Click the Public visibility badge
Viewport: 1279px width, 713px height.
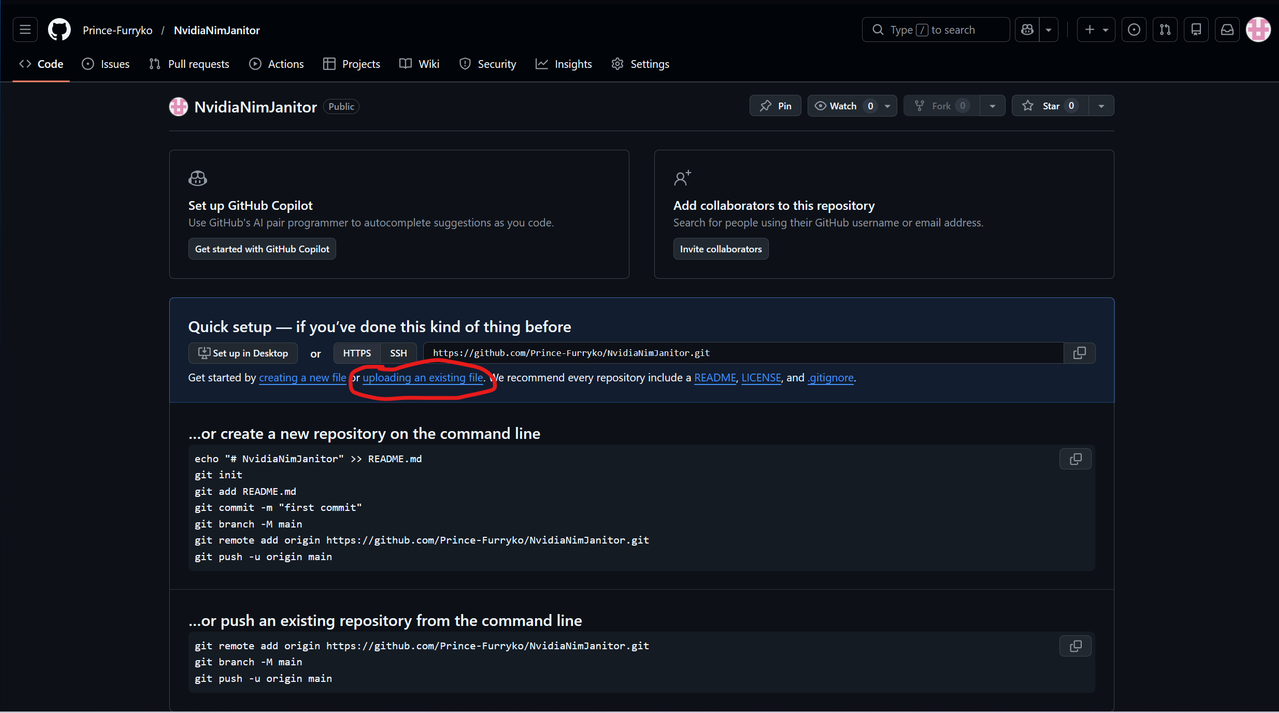[341, 107]
